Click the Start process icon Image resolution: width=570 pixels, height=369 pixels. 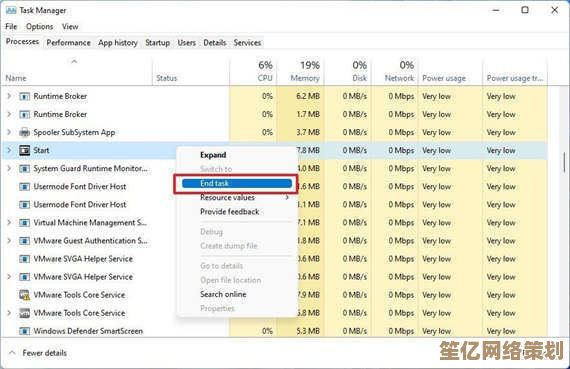pyautogui.click(x=24, y=150)
